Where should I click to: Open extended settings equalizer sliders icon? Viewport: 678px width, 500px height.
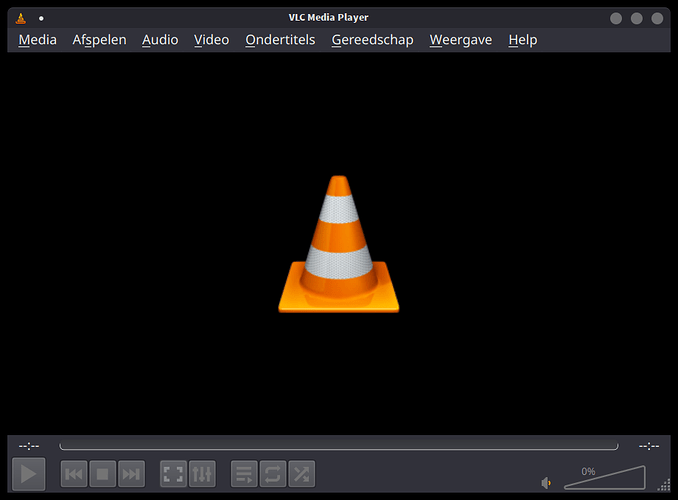tap(202, 474)
